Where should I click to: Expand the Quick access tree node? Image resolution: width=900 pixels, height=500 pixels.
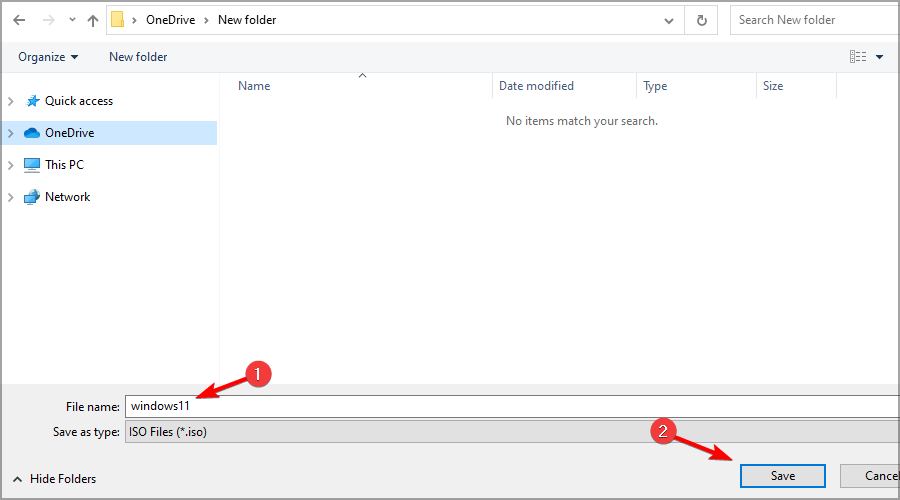[x=11, y=101]
